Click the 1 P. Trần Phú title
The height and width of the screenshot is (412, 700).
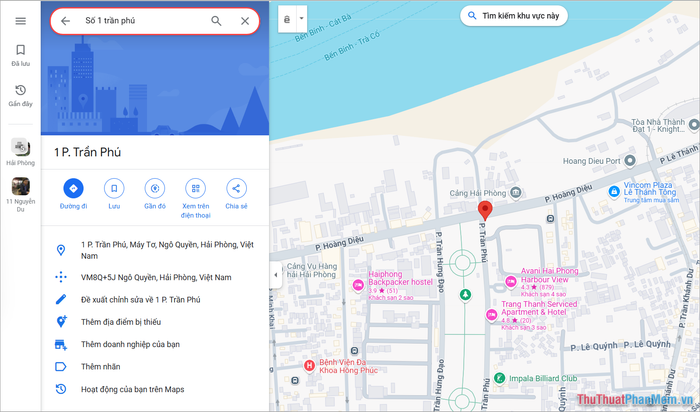(88, 152)
